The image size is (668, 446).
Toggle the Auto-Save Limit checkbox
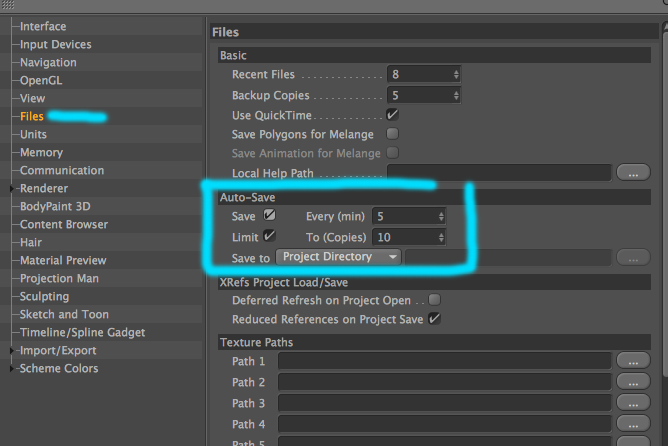point(269,236)
